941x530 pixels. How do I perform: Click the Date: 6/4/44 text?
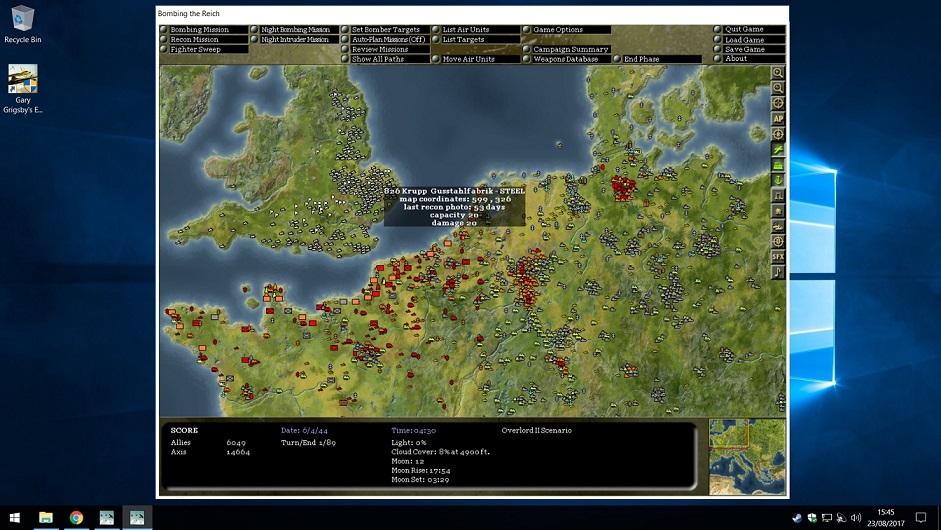tap(304, 430)
